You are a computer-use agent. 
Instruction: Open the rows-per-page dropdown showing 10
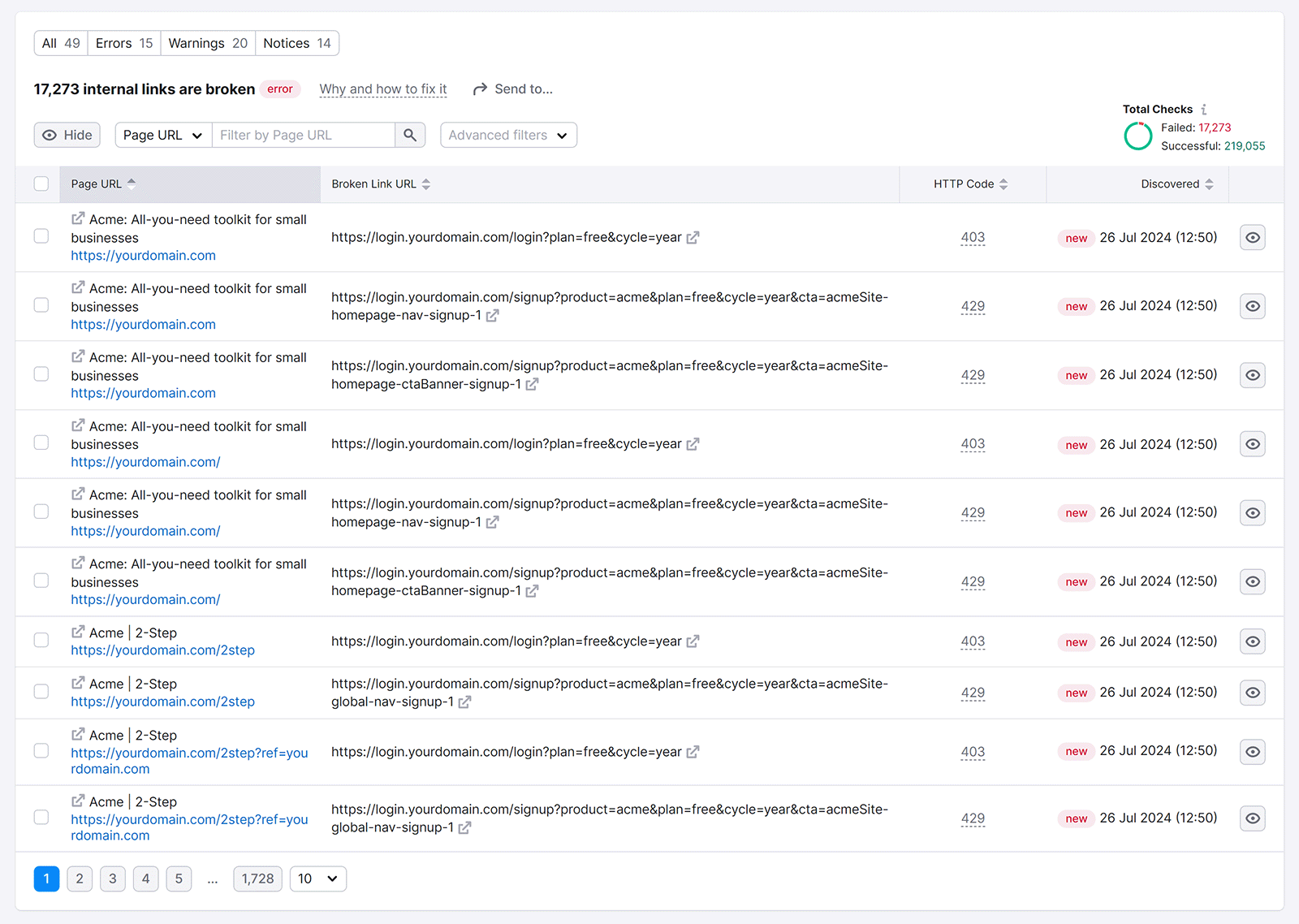click(317, 879)
